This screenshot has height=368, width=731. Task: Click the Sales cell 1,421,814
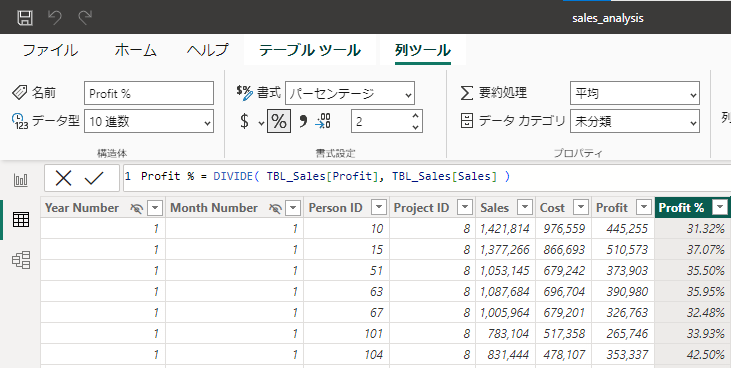[x=504, y=229]
